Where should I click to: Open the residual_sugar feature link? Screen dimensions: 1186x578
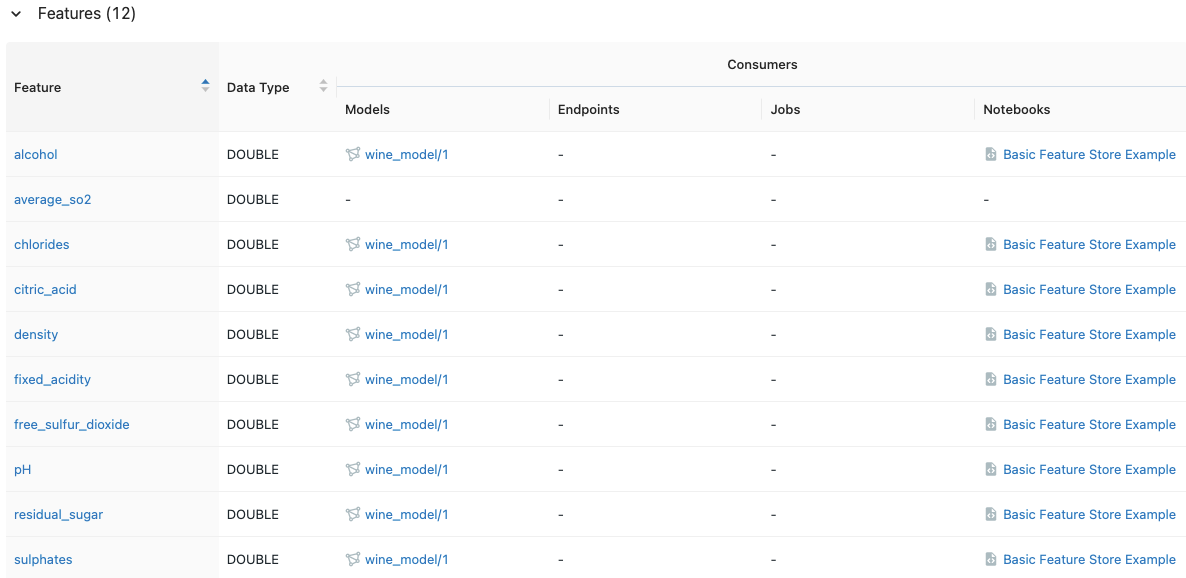coord(58,515)
